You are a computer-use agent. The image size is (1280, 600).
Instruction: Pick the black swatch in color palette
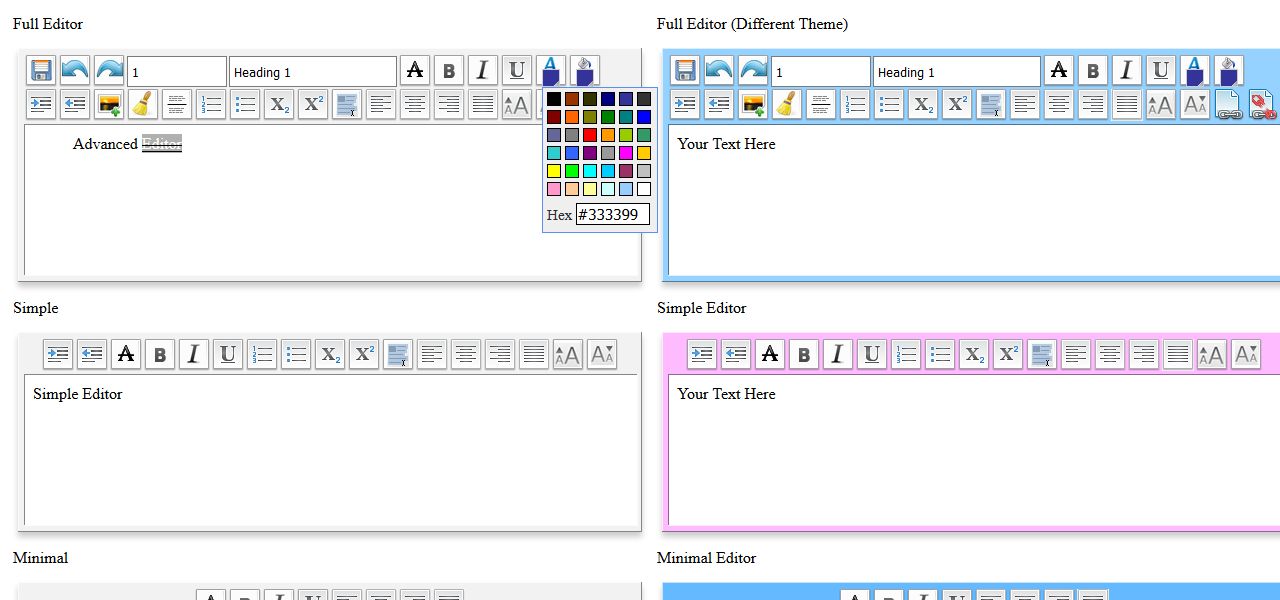click(554, 99)
